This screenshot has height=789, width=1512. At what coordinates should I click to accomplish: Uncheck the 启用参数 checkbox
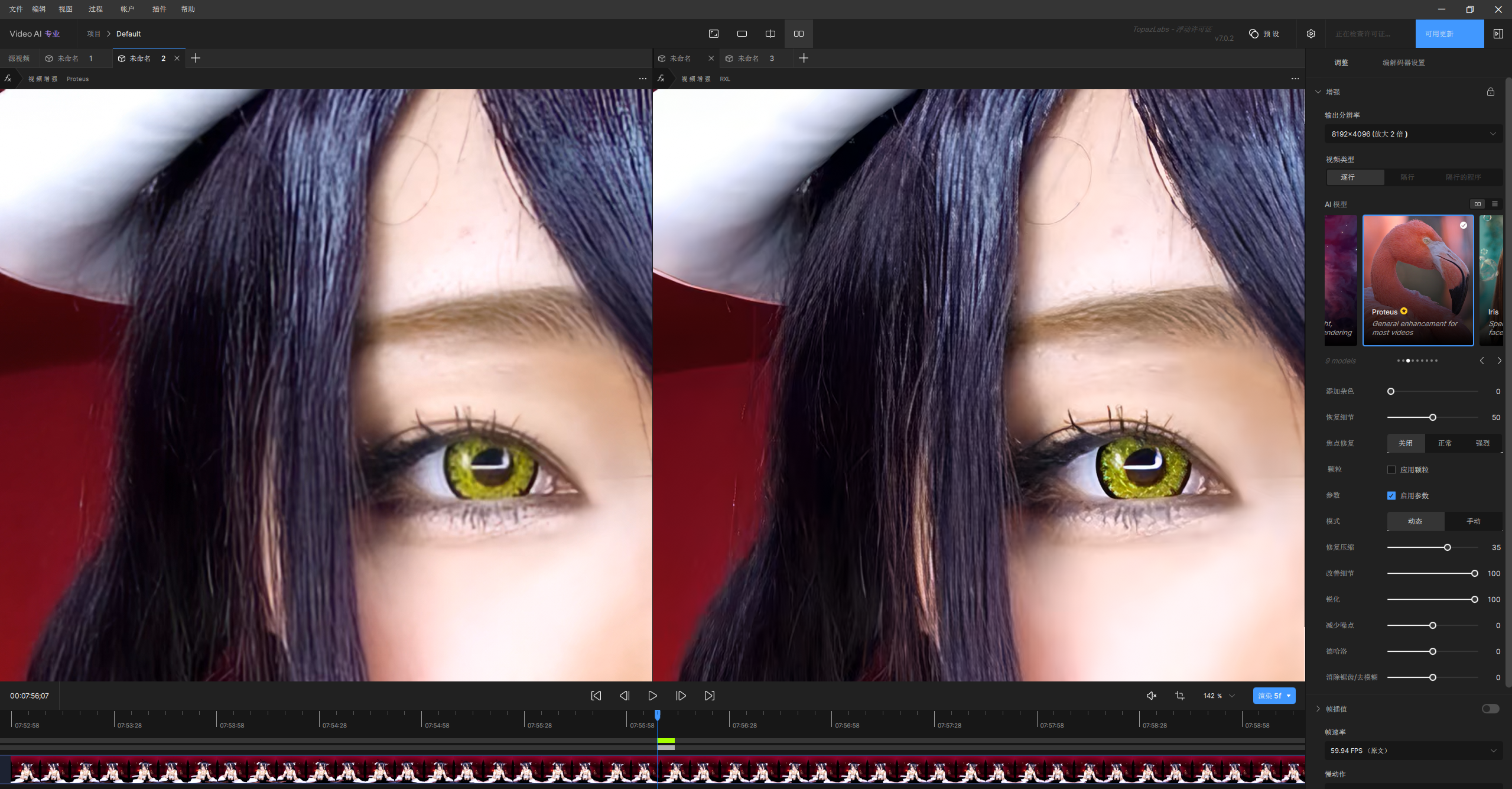pyautogui.click(x=1391, y=496)
